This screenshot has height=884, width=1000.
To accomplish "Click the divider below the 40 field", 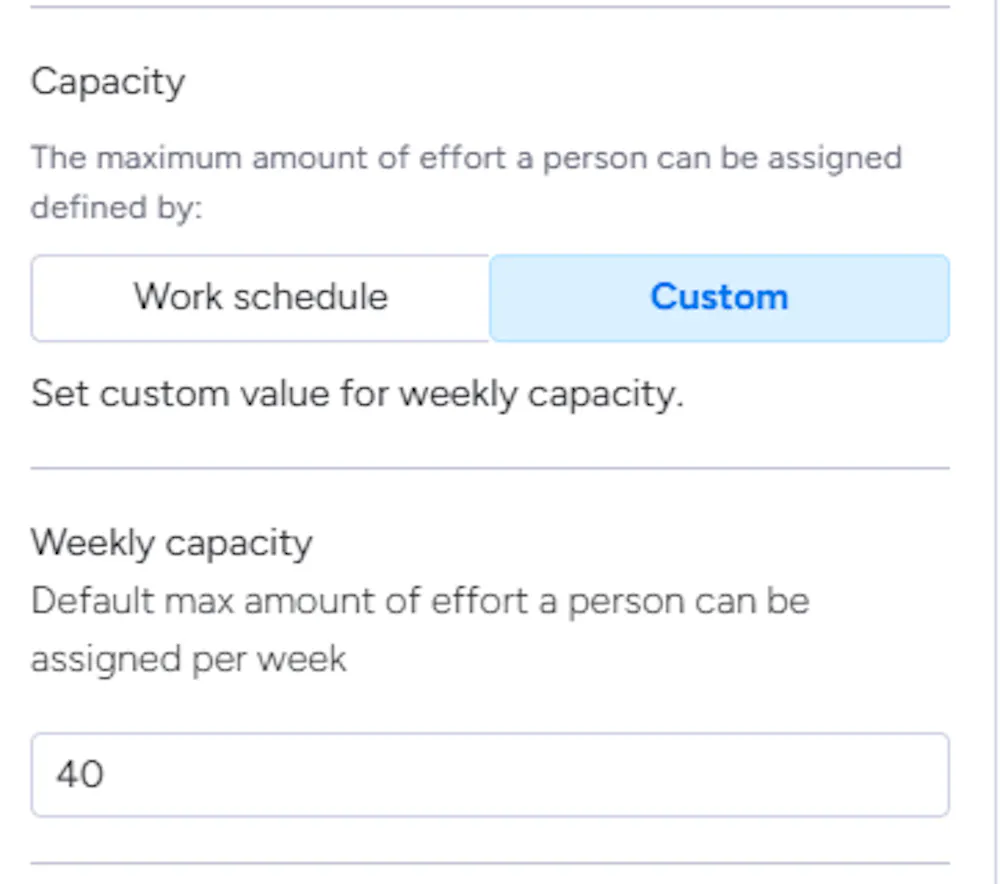I will click(x=490, y=863).
